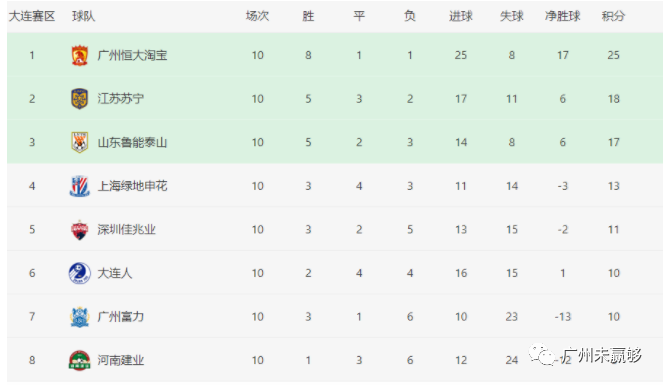Open the 上海绿地申花 team name link
Image resolution: width=663 pixels, height=385 pixels.
pyautogui.click(x=132, y=186)
